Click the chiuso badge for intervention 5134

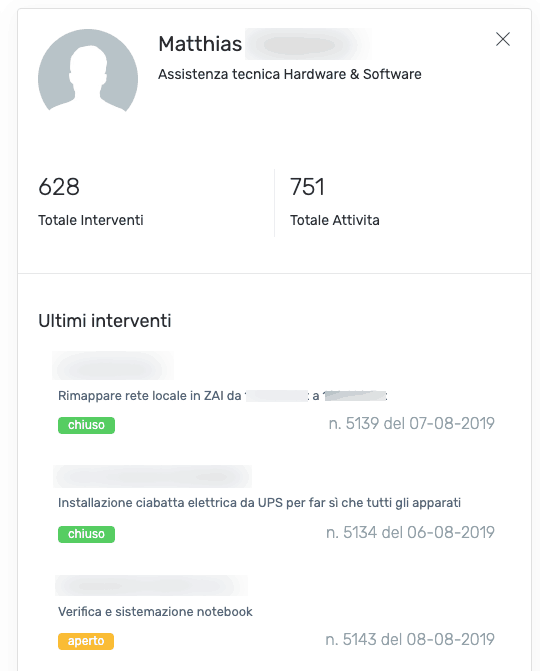(x=86, y=534)
